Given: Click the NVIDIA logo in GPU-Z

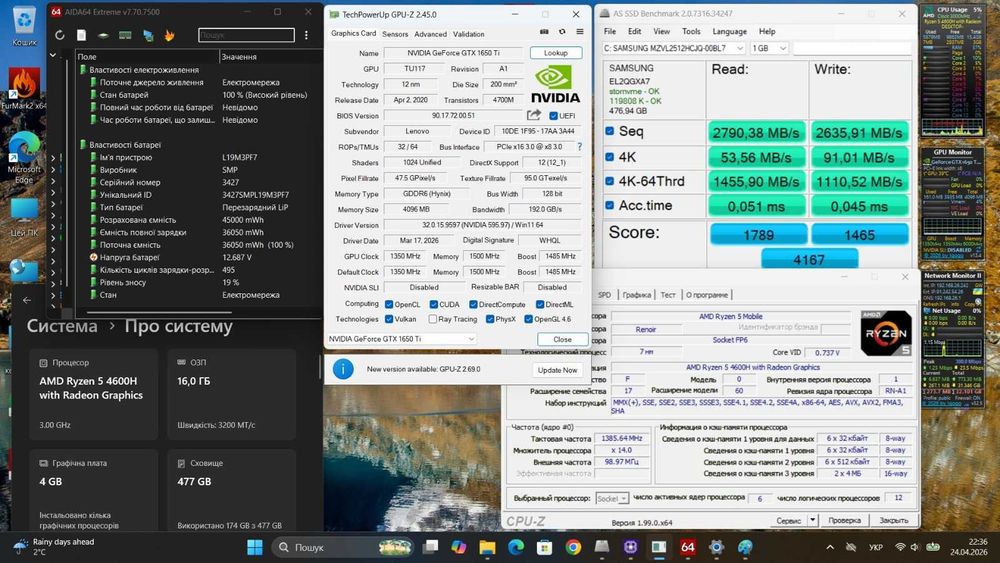Looking at the screenshot, I should 555,85.
